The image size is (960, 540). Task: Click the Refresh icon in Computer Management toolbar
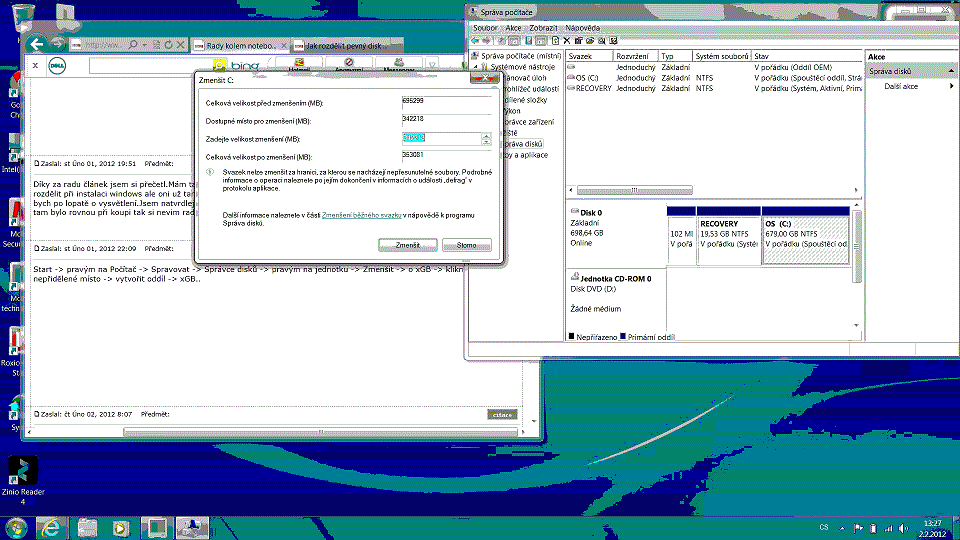click(x=555, y=41)
